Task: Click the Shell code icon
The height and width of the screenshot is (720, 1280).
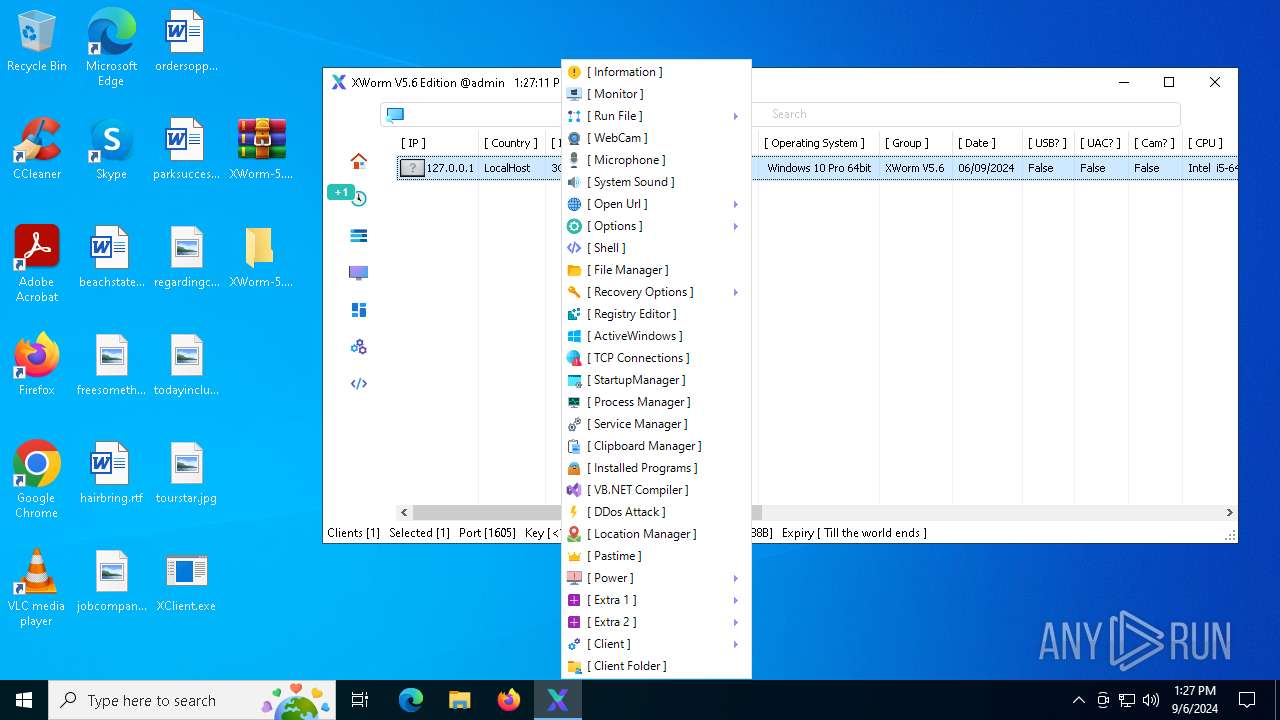Action: coord(574,248)
